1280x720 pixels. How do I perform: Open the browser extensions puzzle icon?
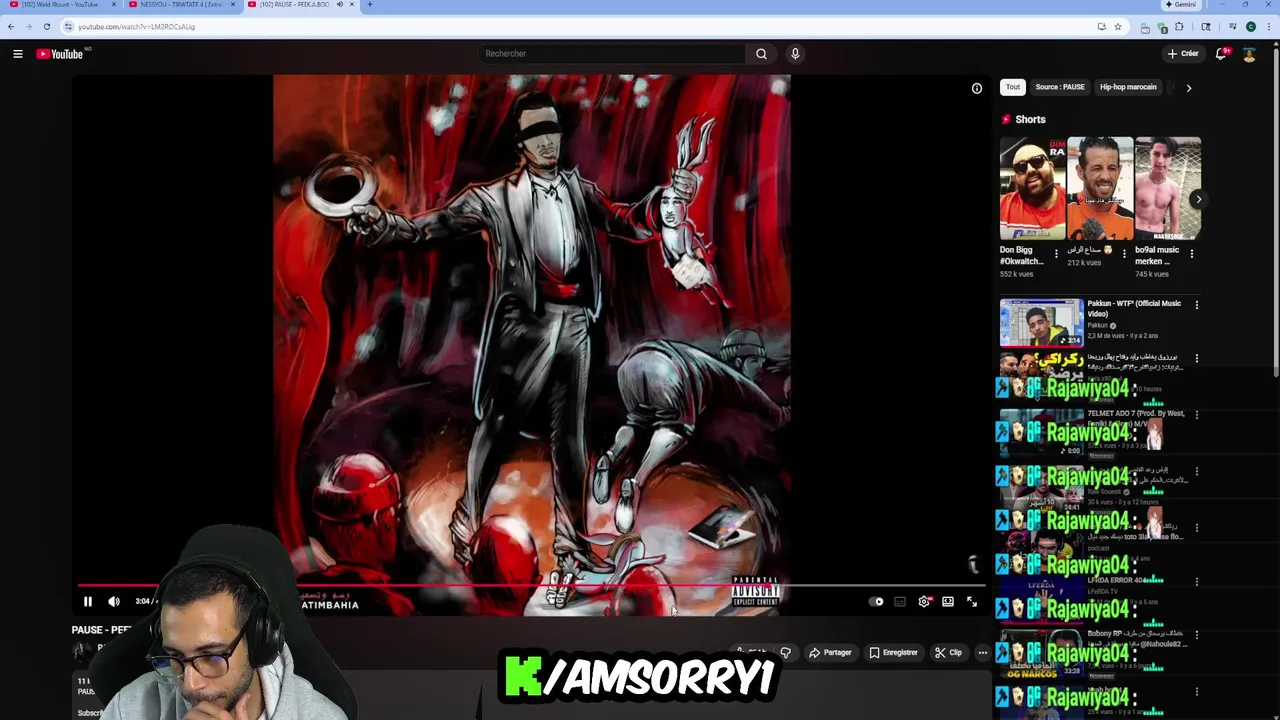click(1179, 27)
